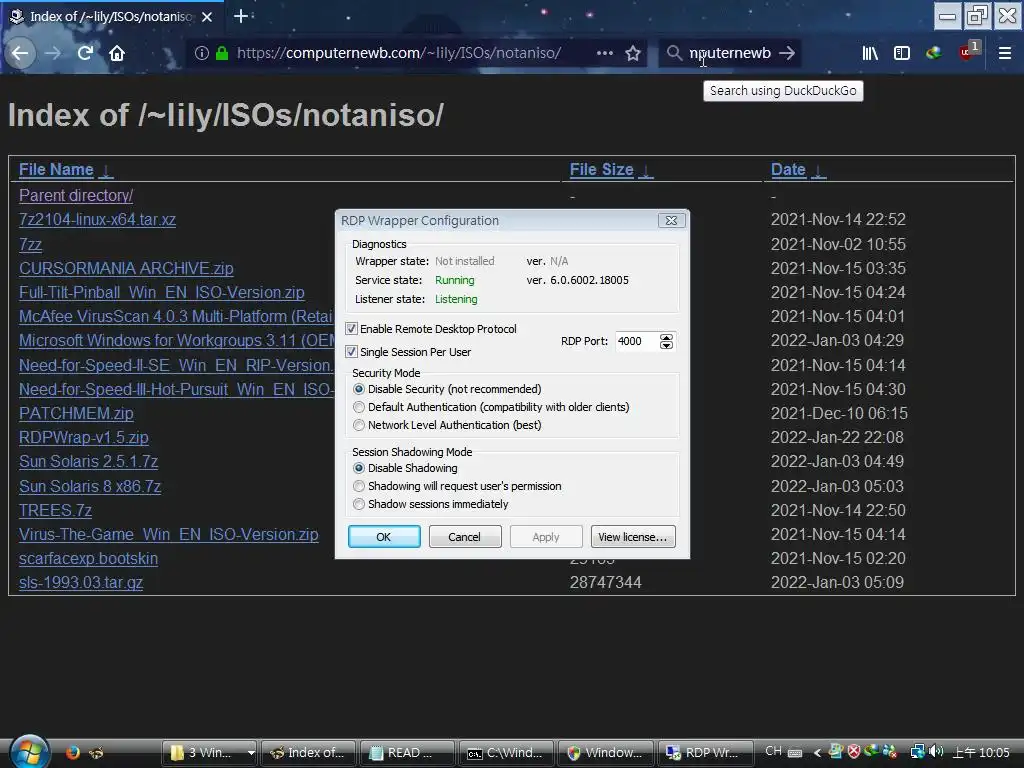Switch to the READ... taskbar window

(x=408, y=752)
